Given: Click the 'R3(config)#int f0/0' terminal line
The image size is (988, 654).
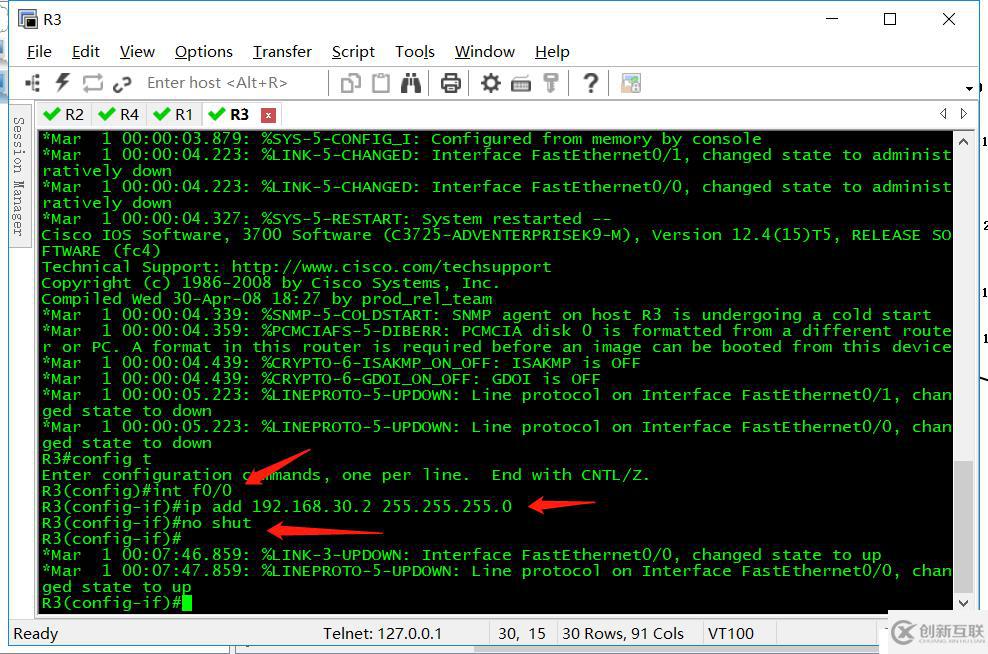Looking at the screenshot, I should (x=137, y=491).
